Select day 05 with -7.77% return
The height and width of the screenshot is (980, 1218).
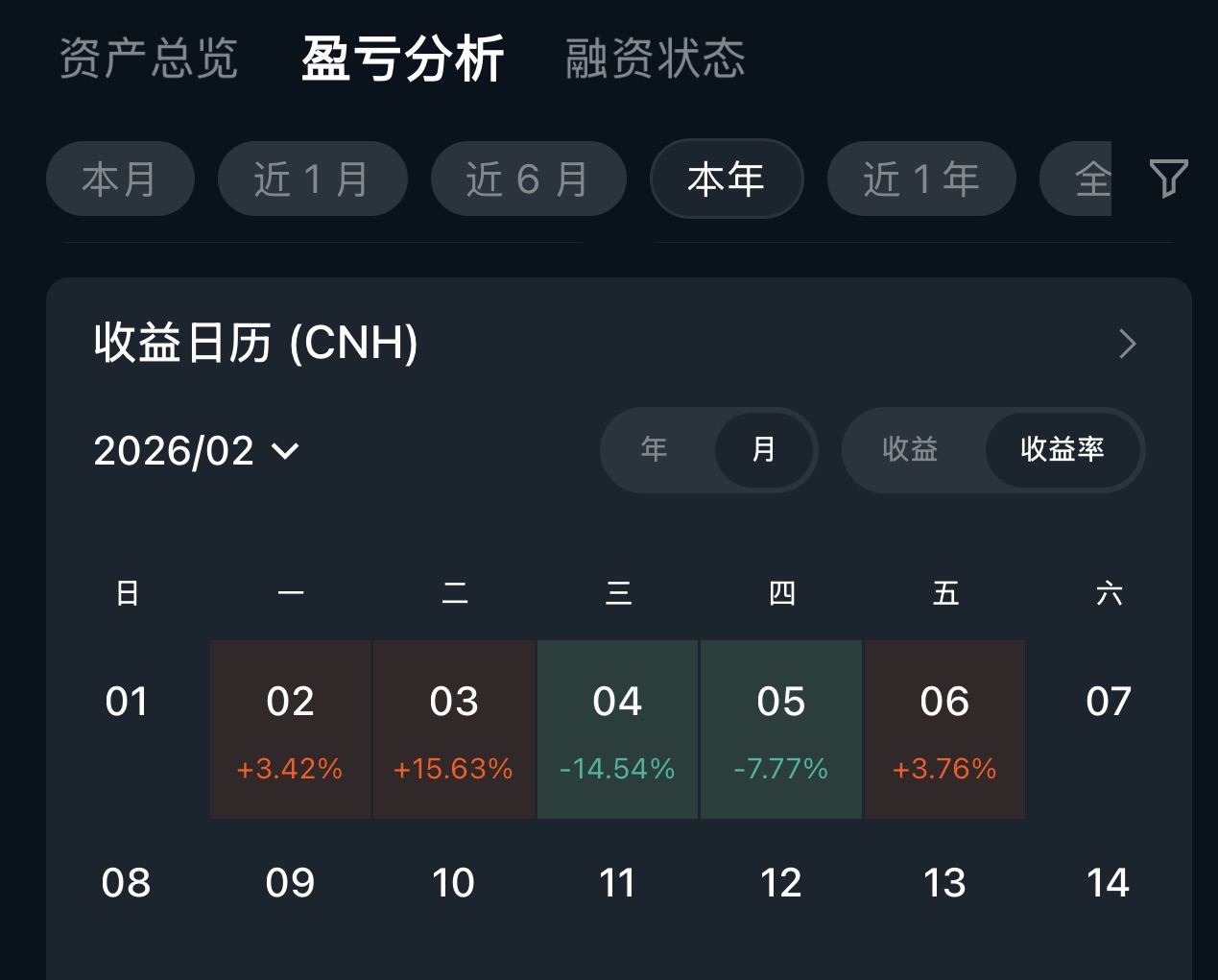(781, 729)
